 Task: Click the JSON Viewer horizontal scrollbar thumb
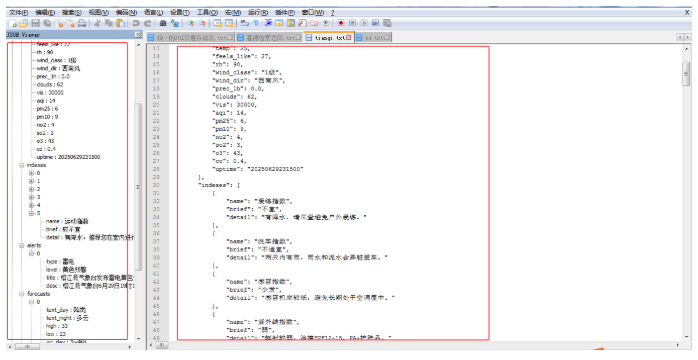(27, 346)
